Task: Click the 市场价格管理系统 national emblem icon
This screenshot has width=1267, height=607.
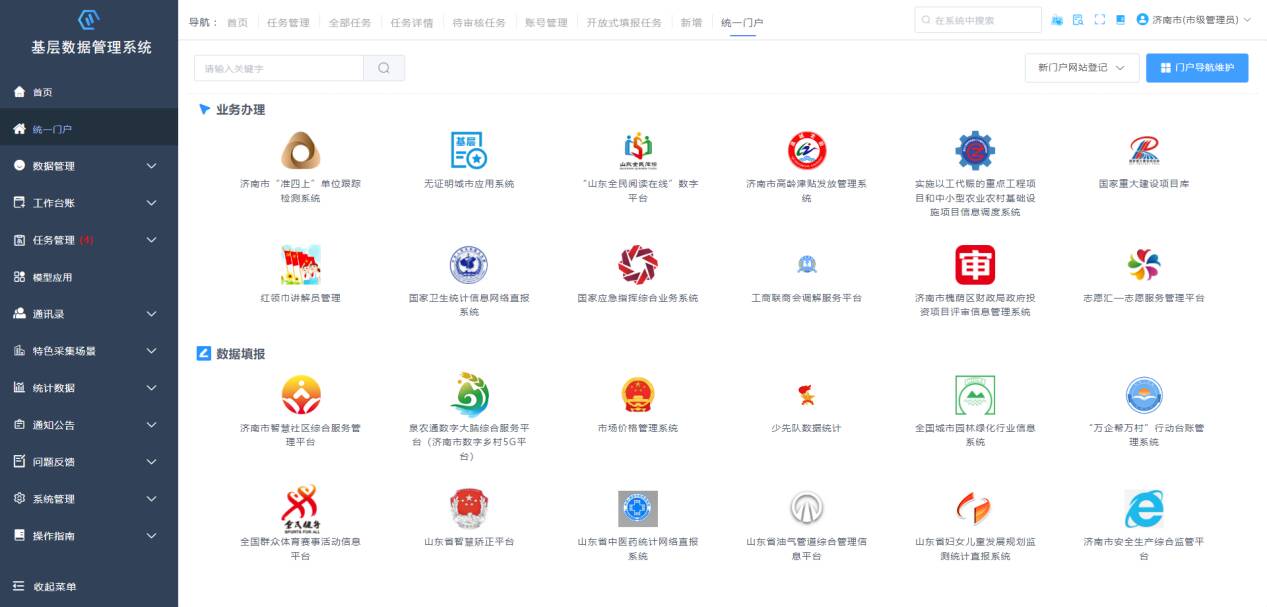Action: click(637, 395)
